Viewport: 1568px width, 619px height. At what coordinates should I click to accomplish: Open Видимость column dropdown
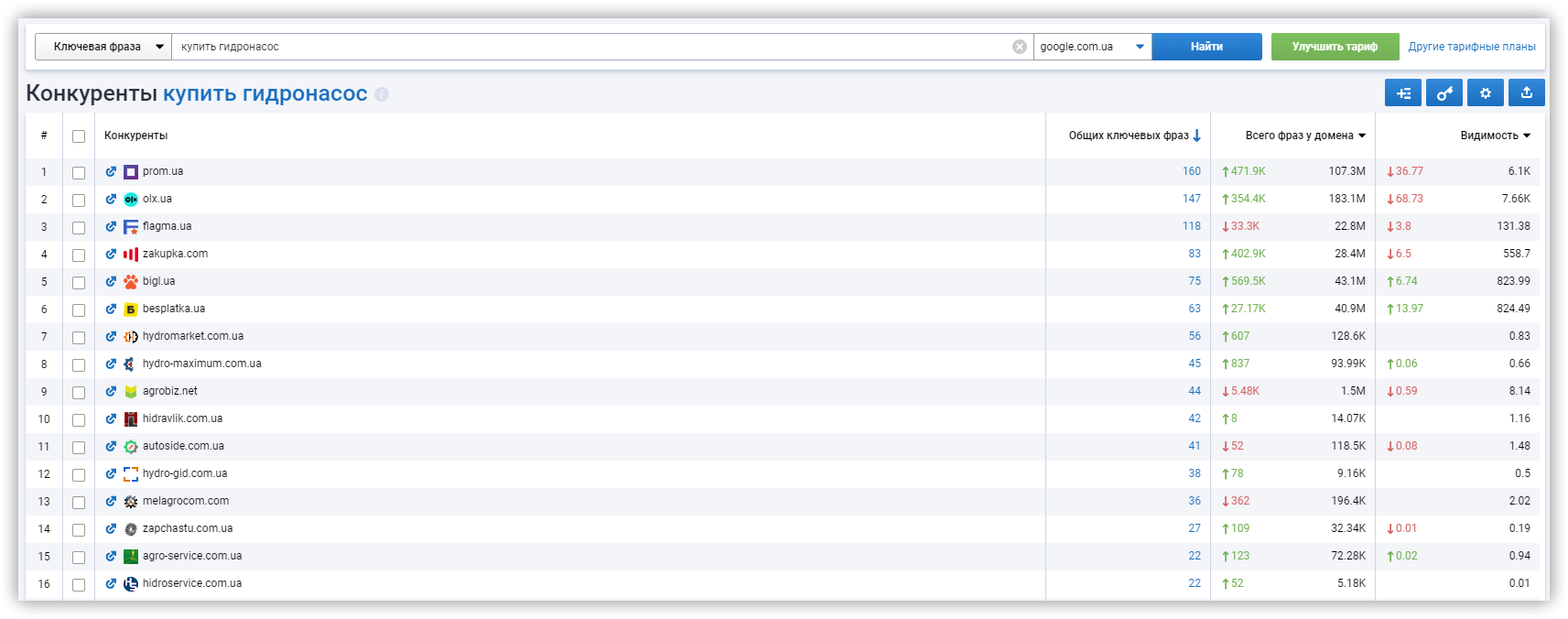[1496, 136]
